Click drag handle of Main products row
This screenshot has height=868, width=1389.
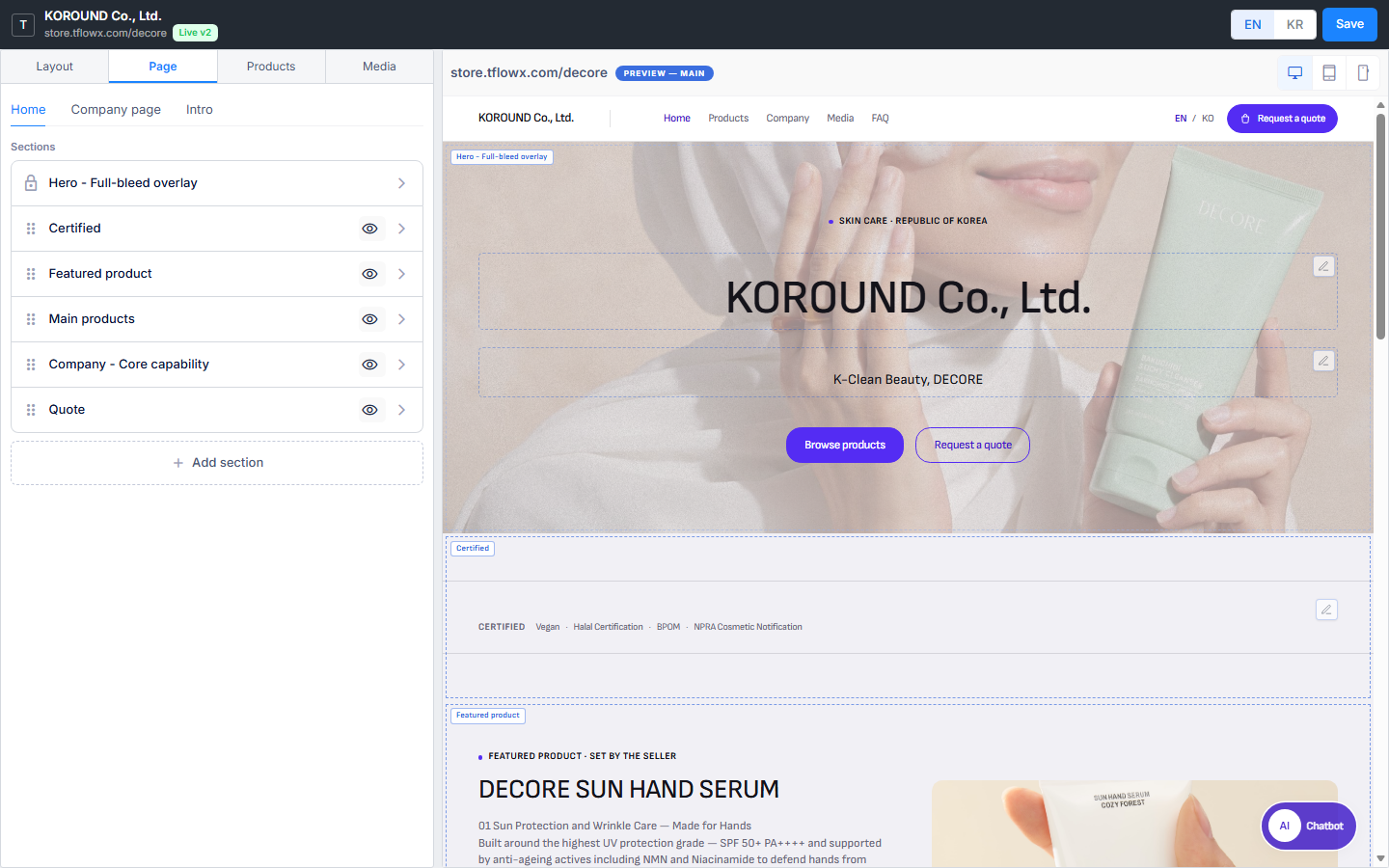click(31, 319)
